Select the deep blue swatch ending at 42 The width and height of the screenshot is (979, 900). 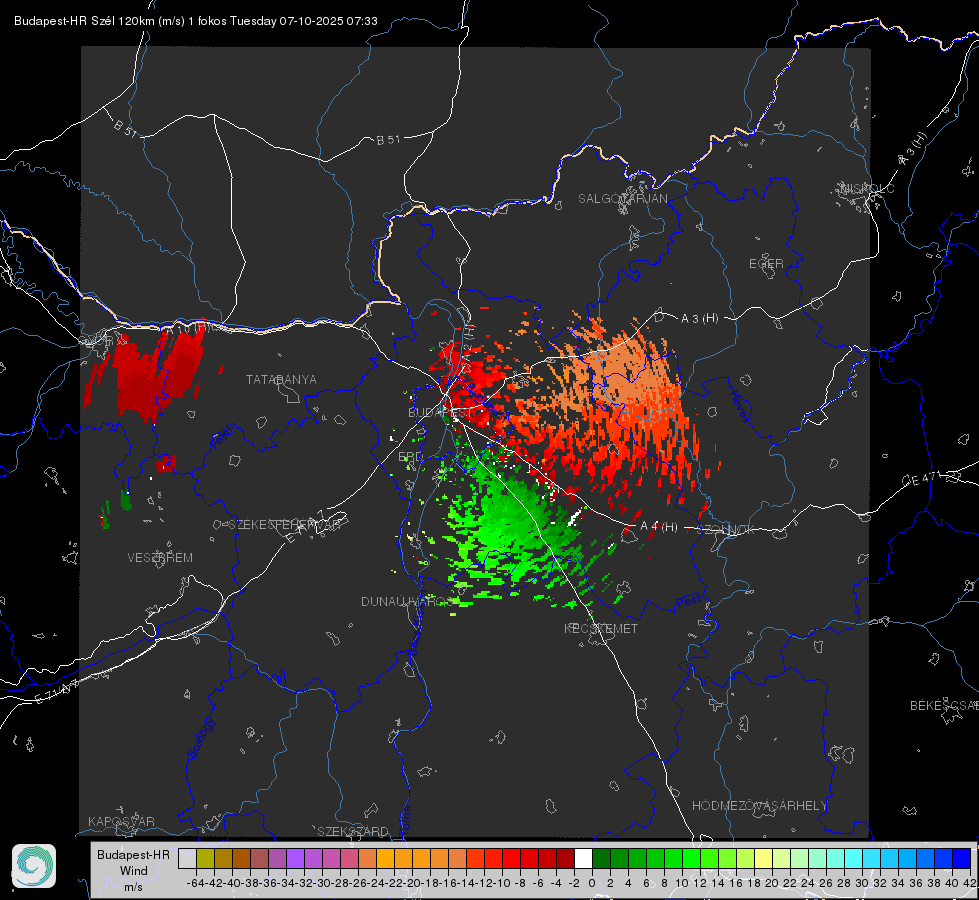coord(961,858)
